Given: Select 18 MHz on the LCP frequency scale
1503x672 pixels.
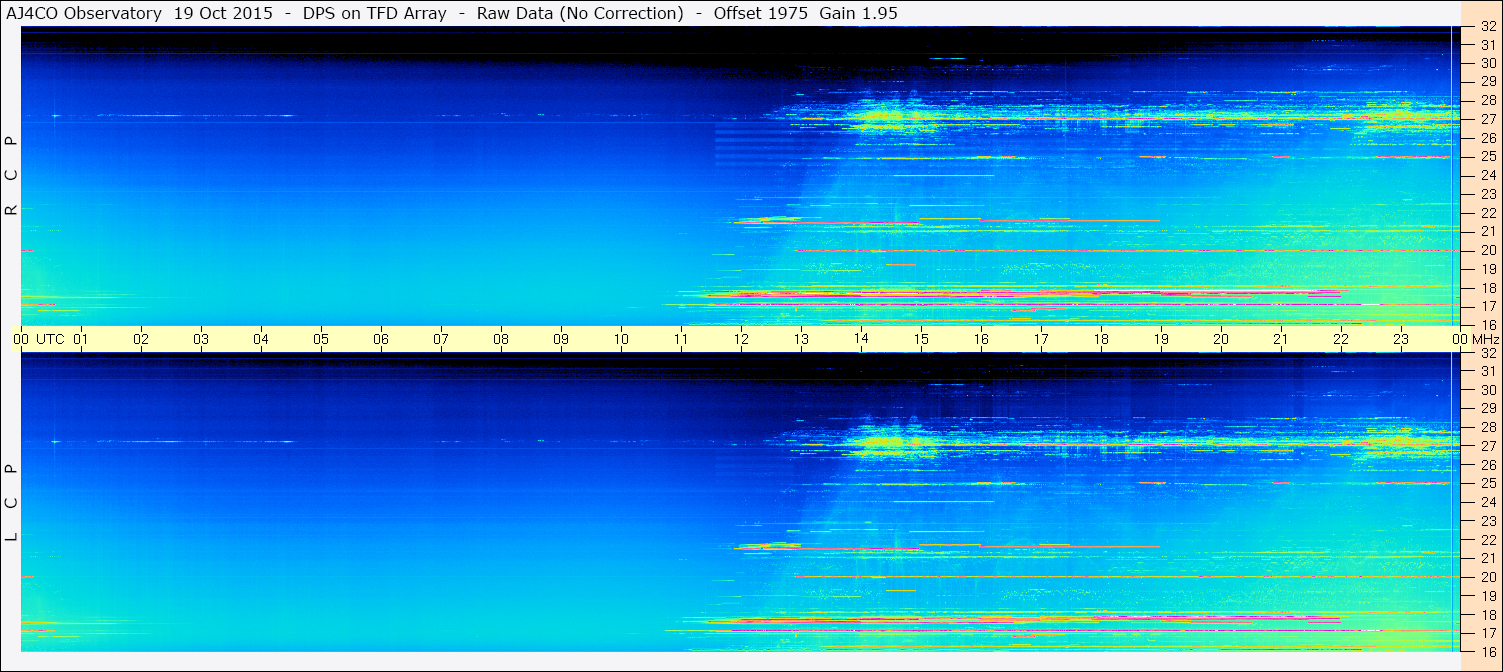Looking at the screenshot, I should tap(1487, 615).
